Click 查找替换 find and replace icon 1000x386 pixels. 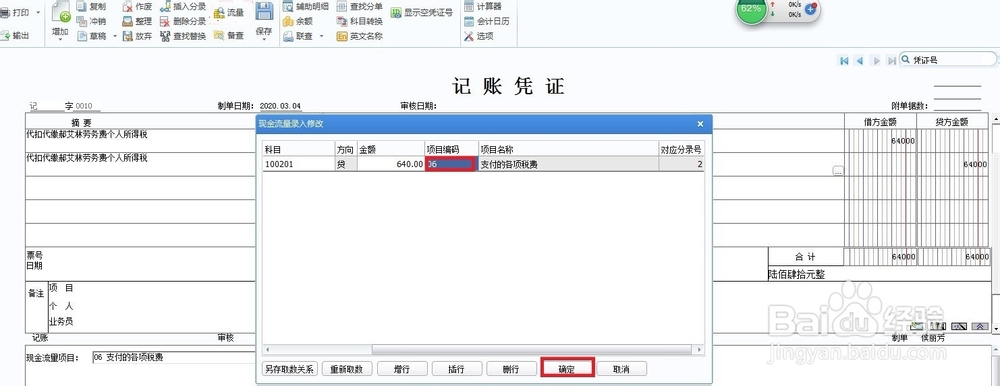click(165, 36)
